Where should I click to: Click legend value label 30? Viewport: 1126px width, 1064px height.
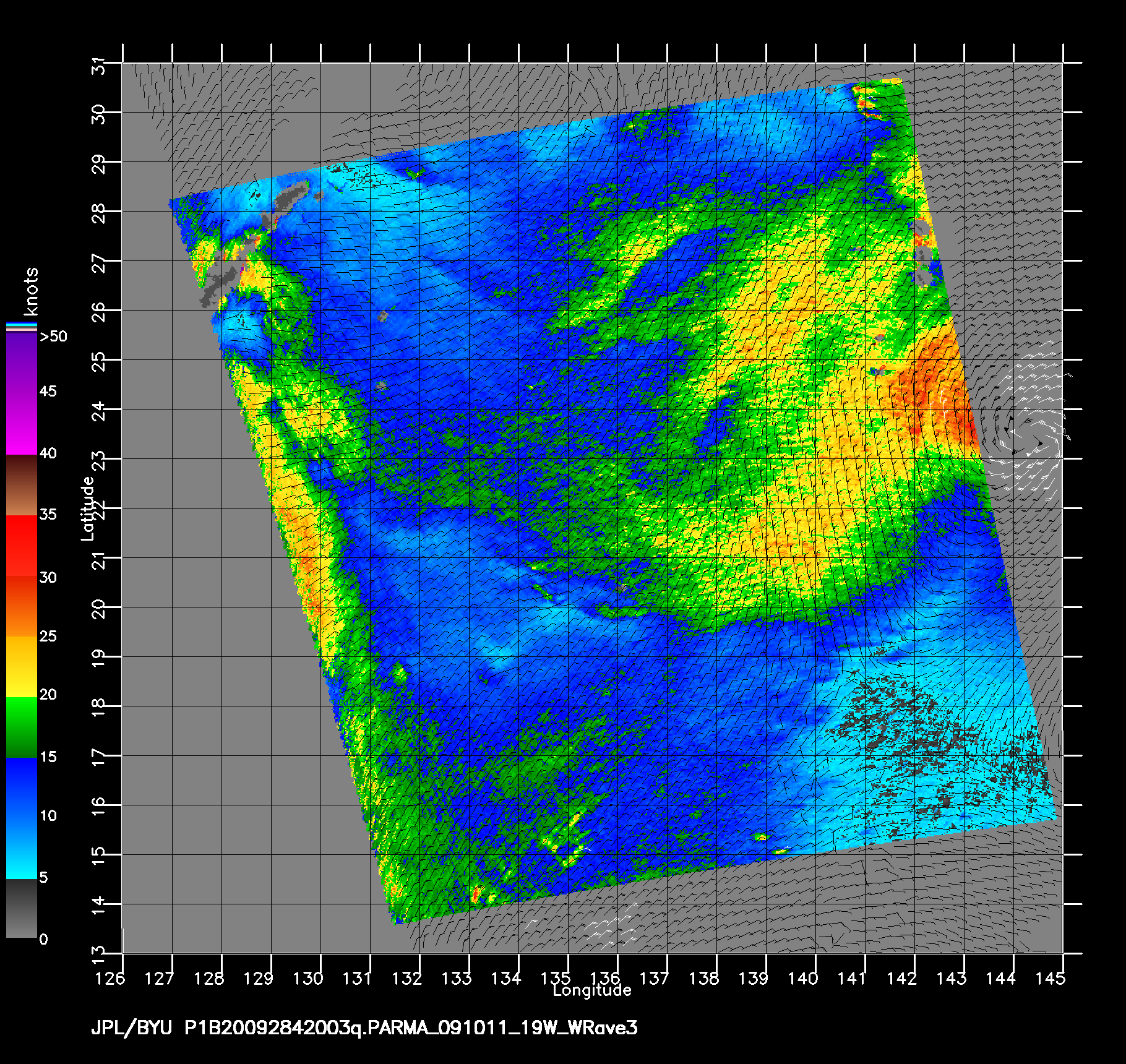coord(48,577)
